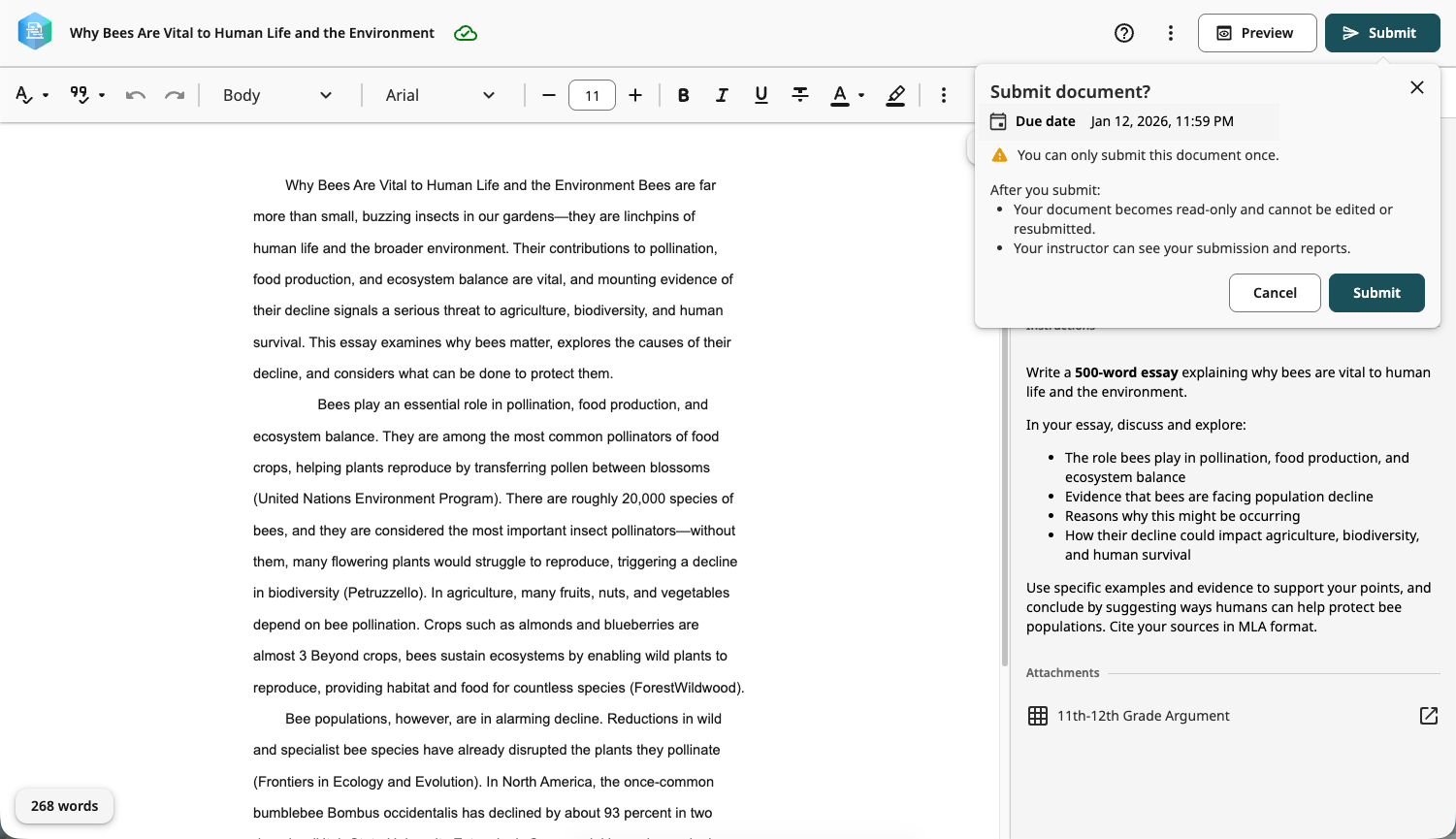
Task: Click the Preview button
Action: pyautogui.click(x=1257, y=33)
